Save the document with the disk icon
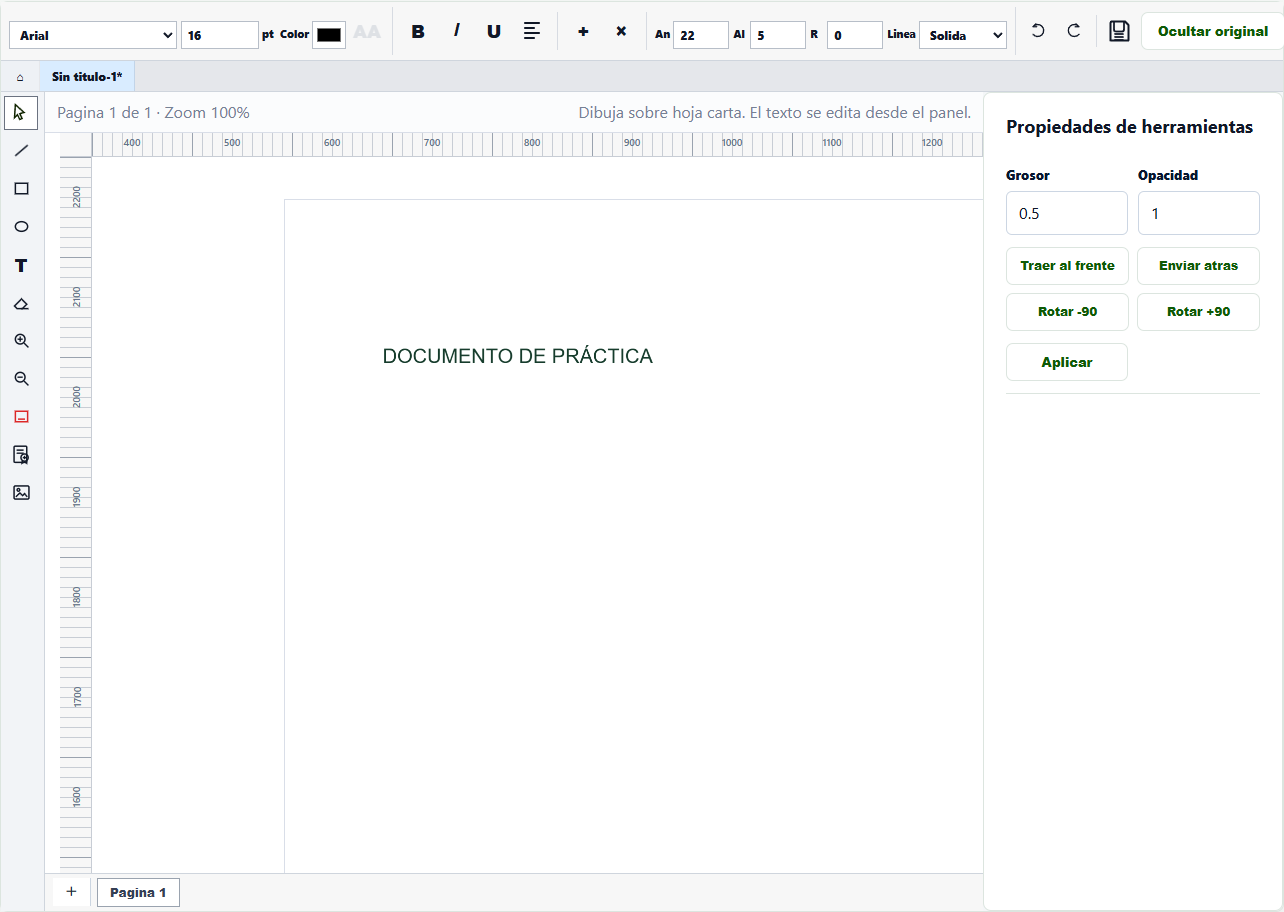The image size is (1284, 912). coord(1119,32)
